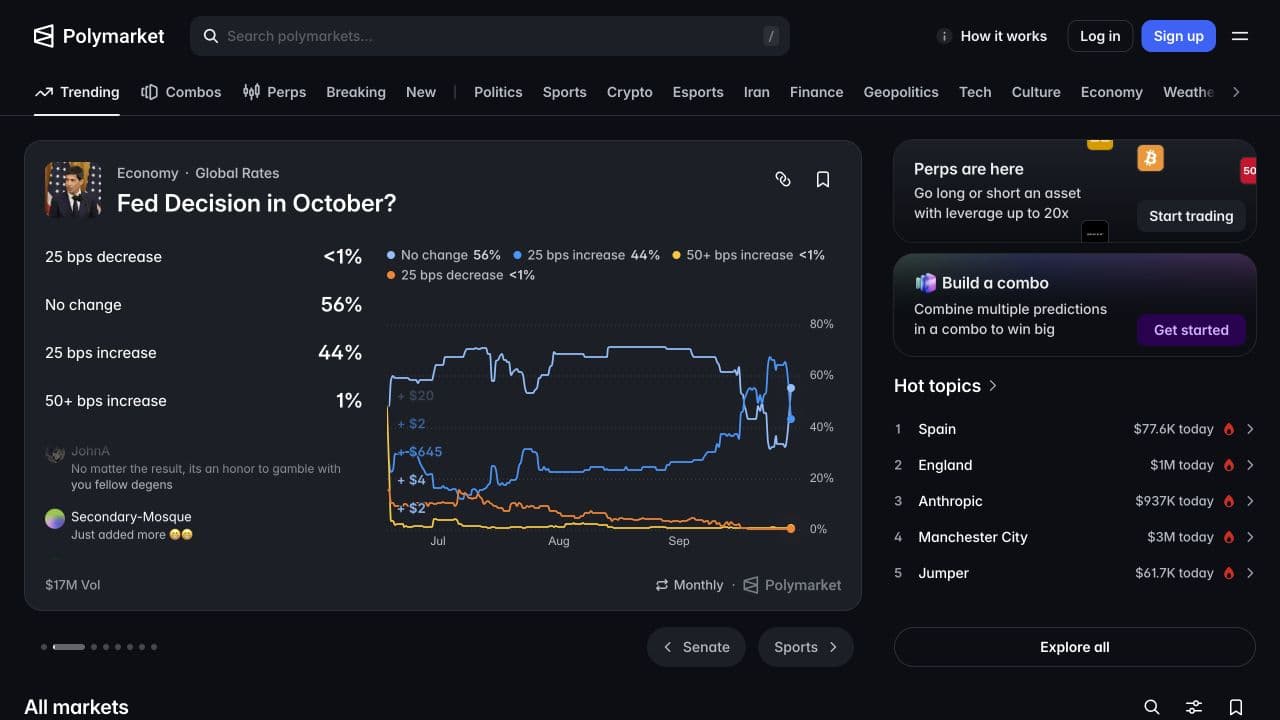Click Start trading on Perps card
This screenshot has height=720, width=1280.
click(x=1191, y=216)
